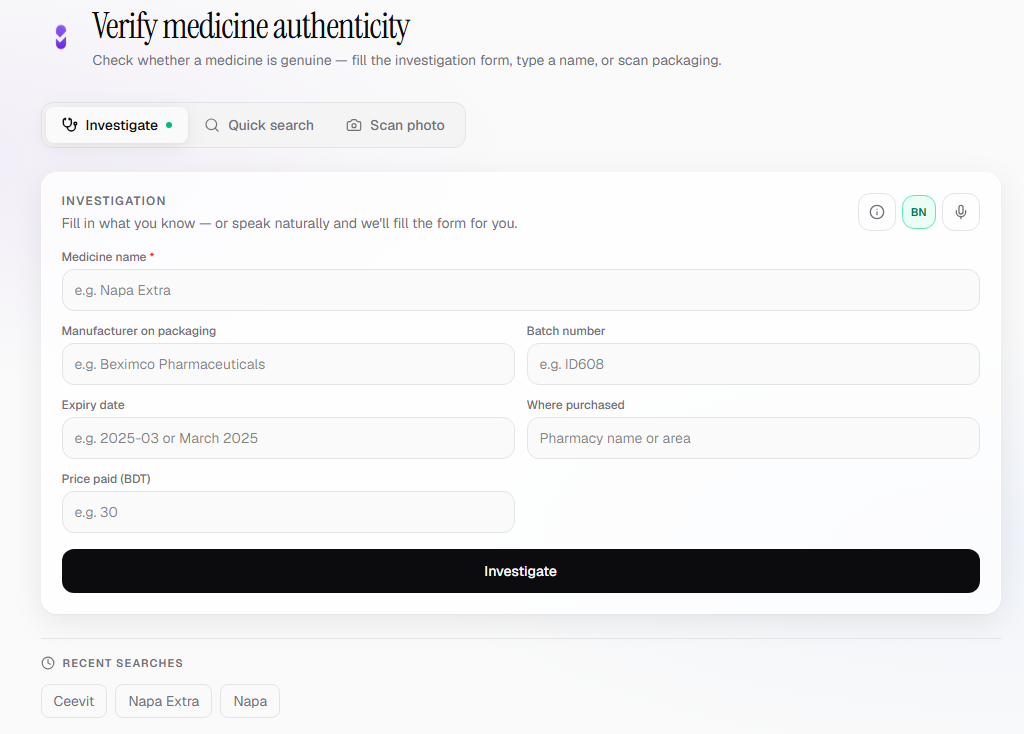Click the Price paid (BDT) label
This screenshot has width=1024, height=734.
coord(106,479)
